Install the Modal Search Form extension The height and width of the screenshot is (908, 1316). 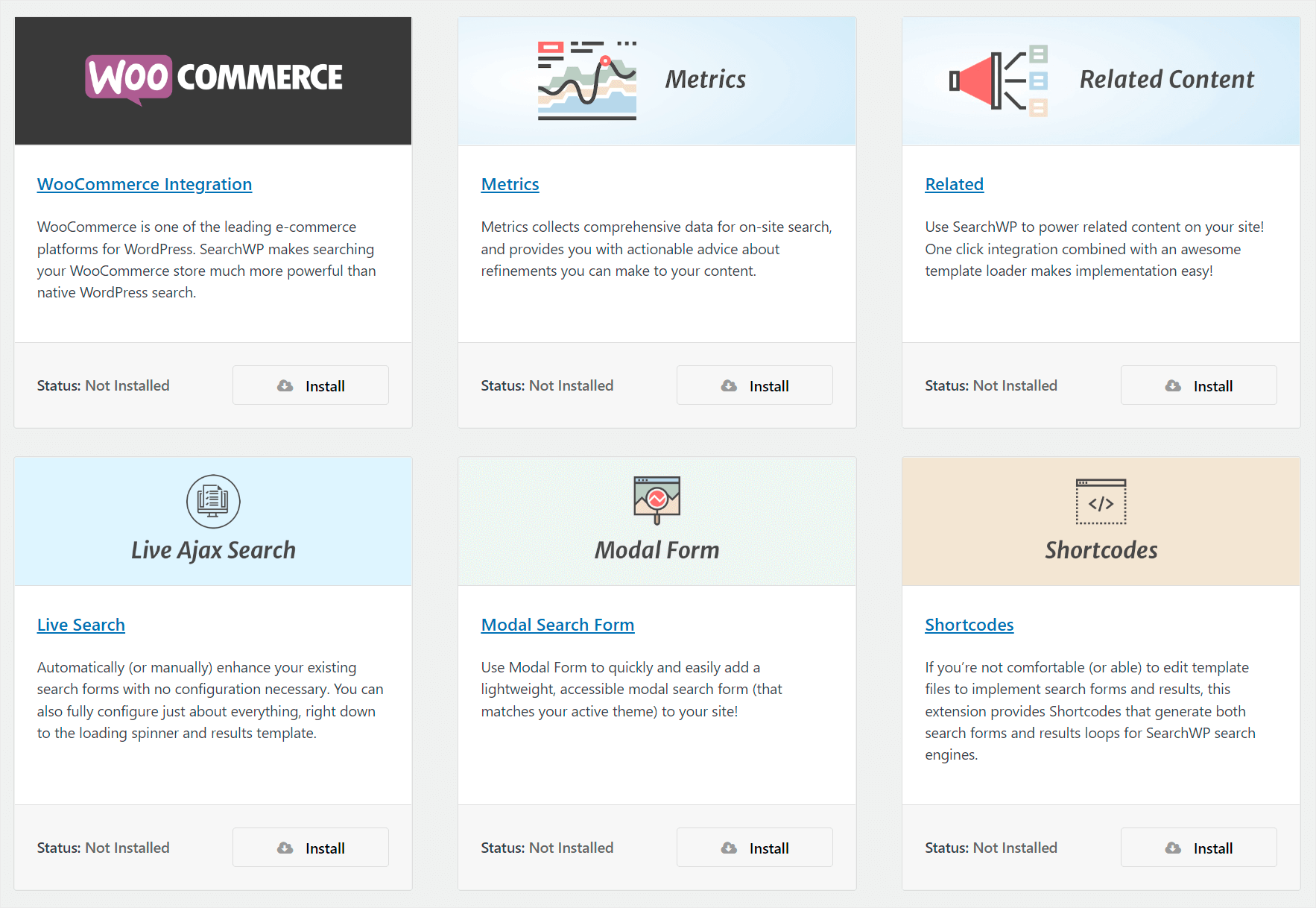point(755,848)
